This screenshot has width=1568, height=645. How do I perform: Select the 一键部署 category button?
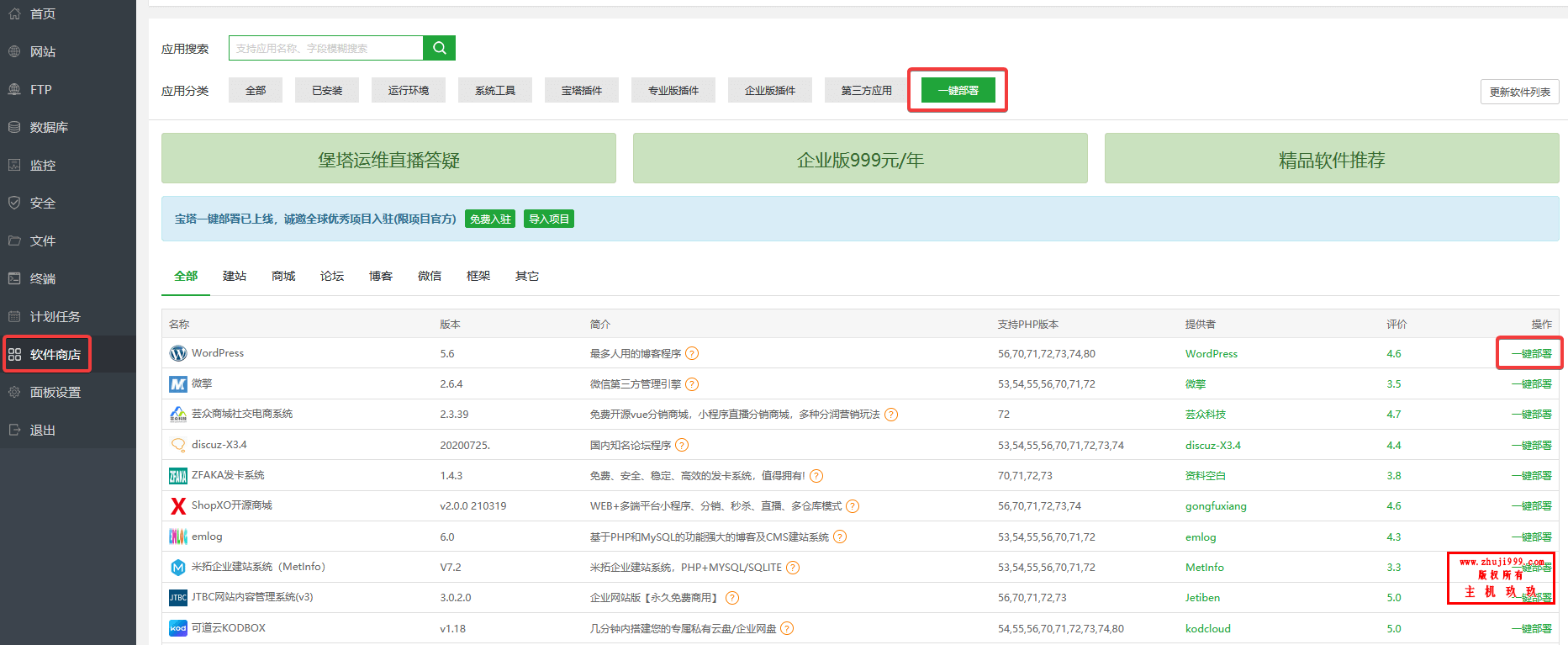click(x=958, y=90)
